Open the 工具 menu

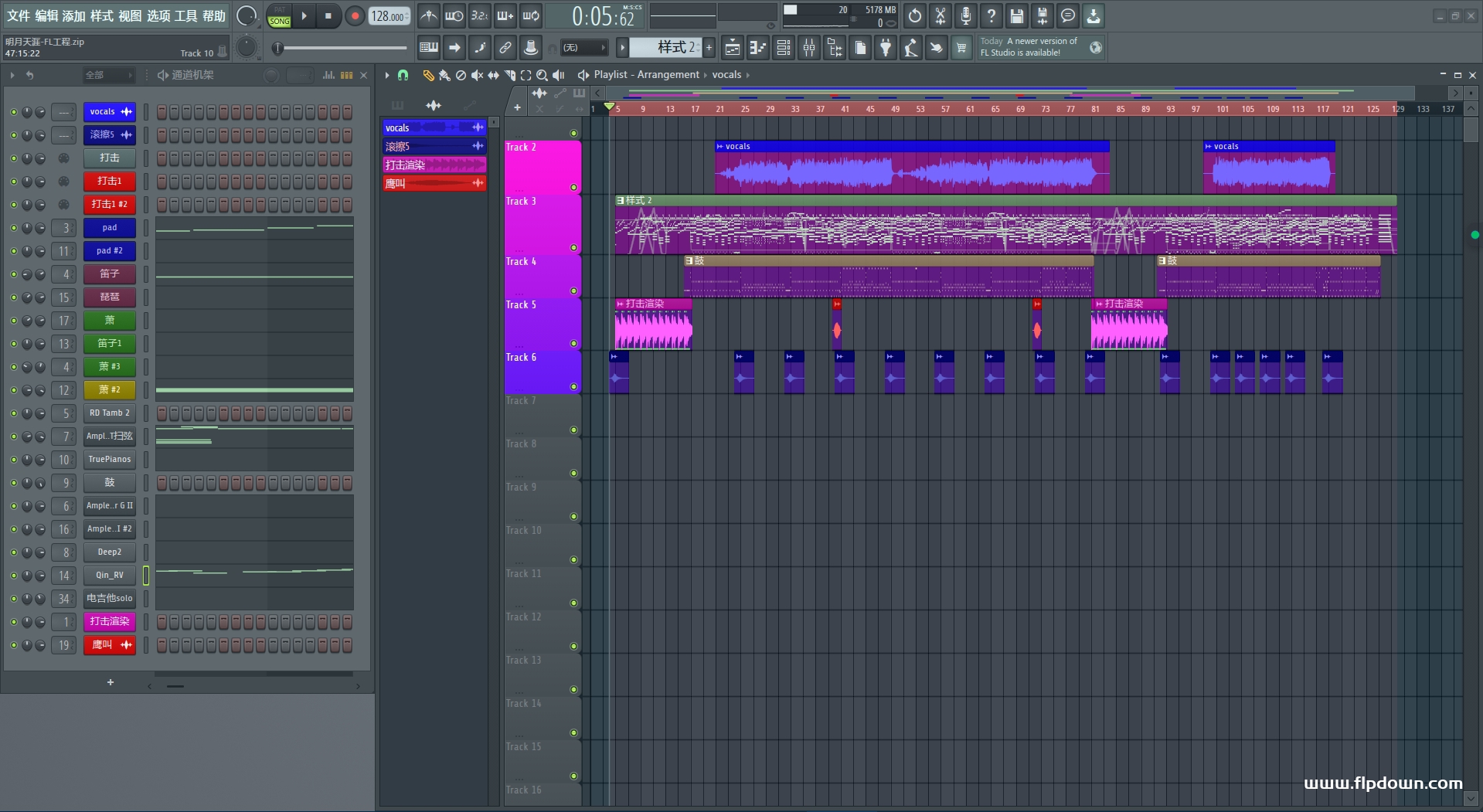[185, 15]
